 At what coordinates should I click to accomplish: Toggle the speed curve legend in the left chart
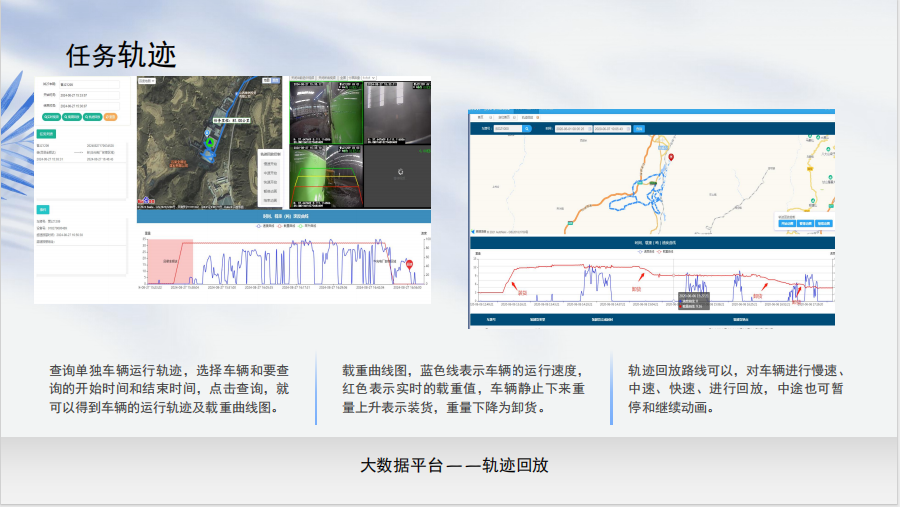point(266,226)
